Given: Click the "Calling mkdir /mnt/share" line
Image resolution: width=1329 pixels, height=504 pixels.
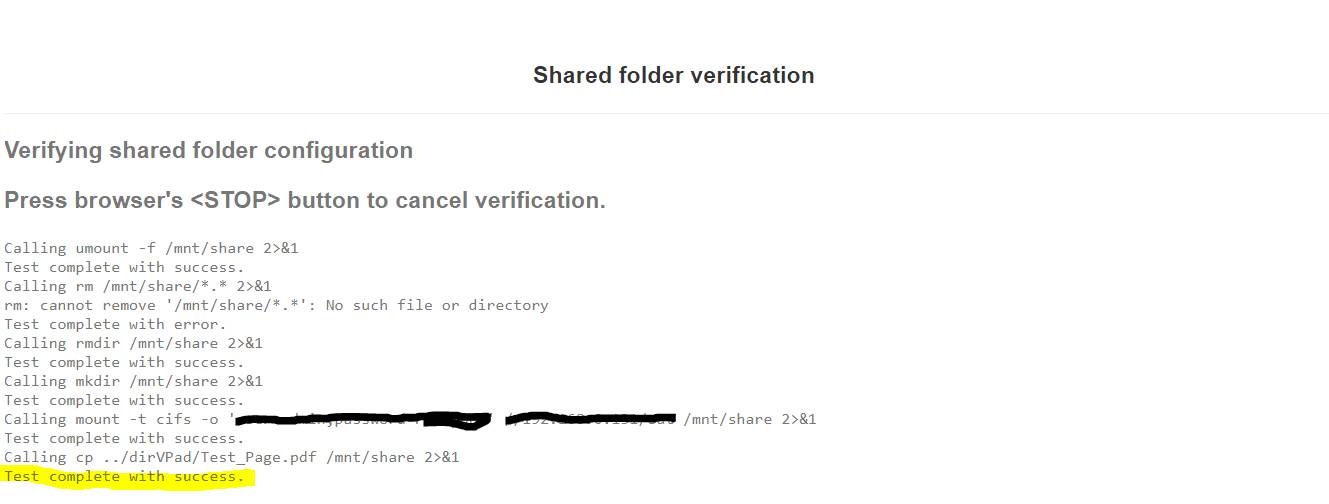Looking at the screenshot, I should pyautogui.click(x=133, y=381).
